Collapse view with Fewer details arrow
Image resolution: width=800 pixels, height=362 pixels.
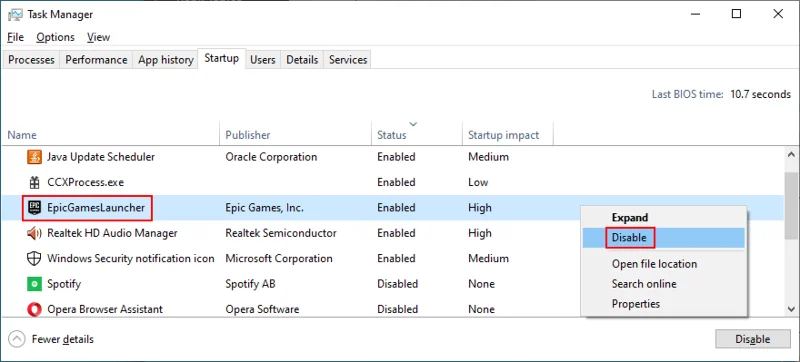(17, 339)
